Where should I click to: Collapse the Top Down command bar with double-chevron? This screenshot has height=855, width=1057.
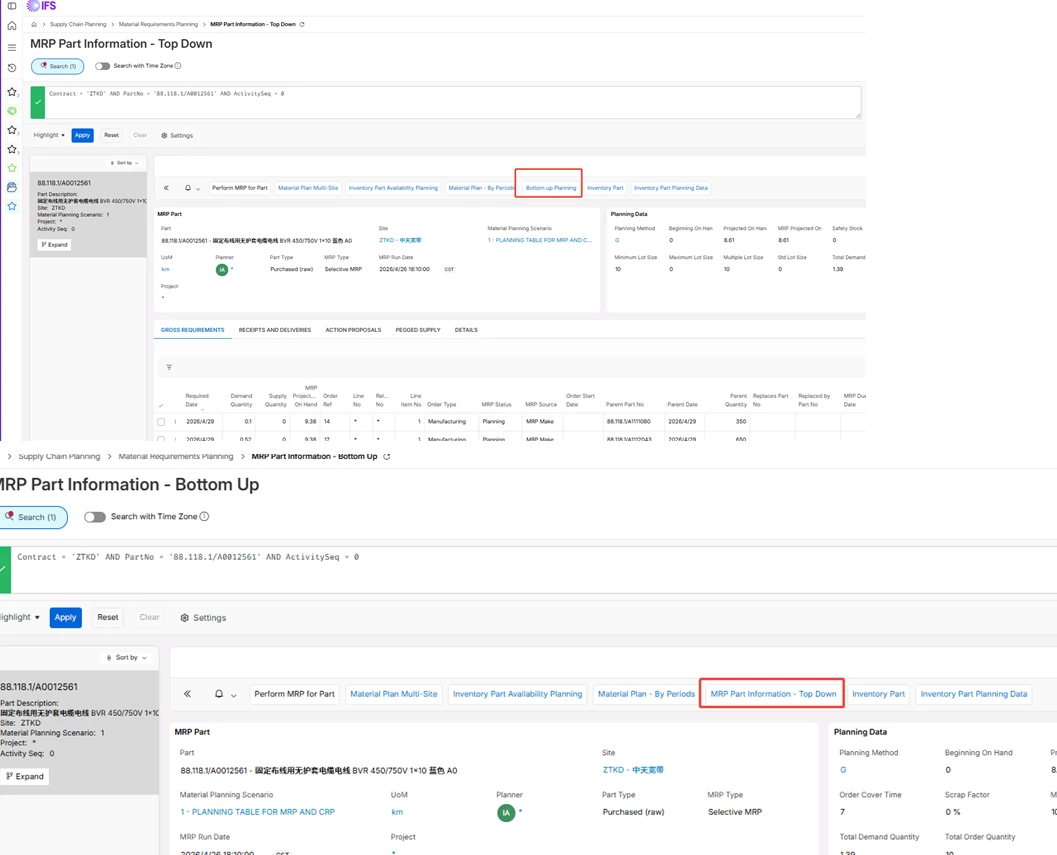click(x=167, y=188)
